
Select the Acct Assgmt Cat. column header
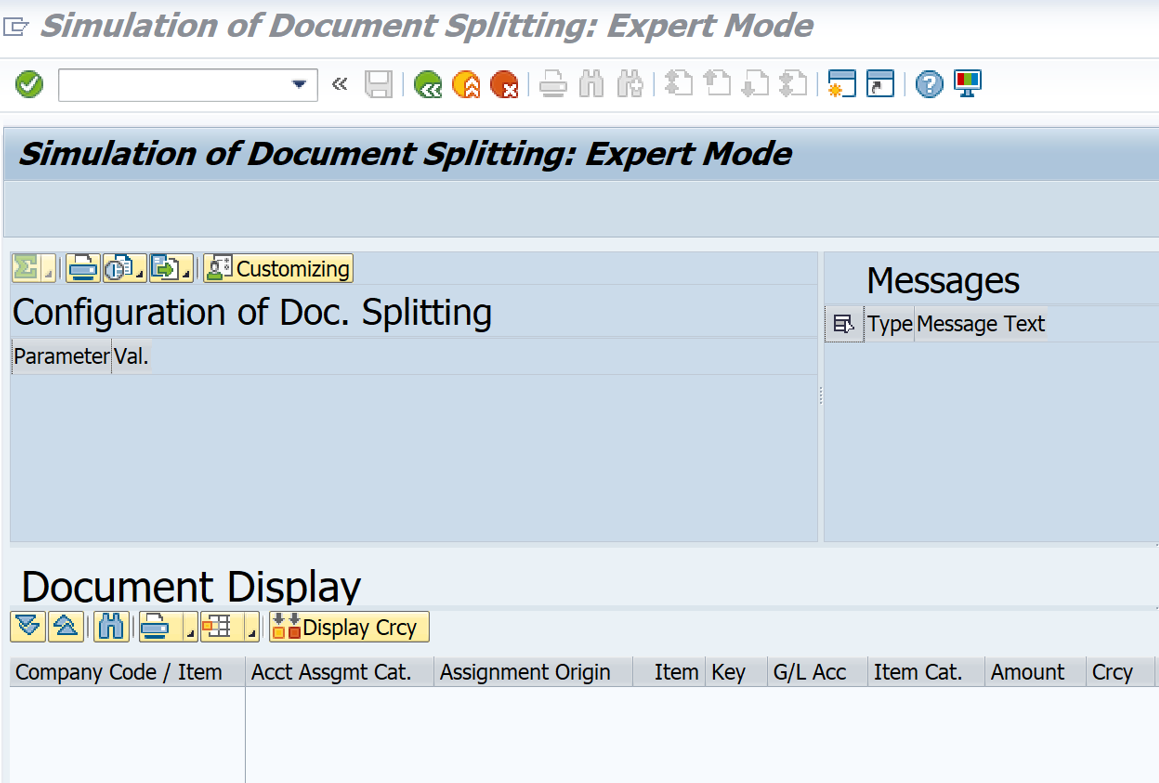[339, 672]
